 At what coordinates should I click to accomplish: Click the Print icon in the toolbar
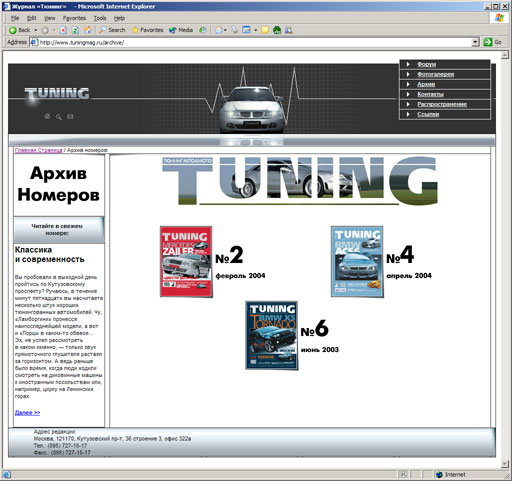[x=235, y=30]
